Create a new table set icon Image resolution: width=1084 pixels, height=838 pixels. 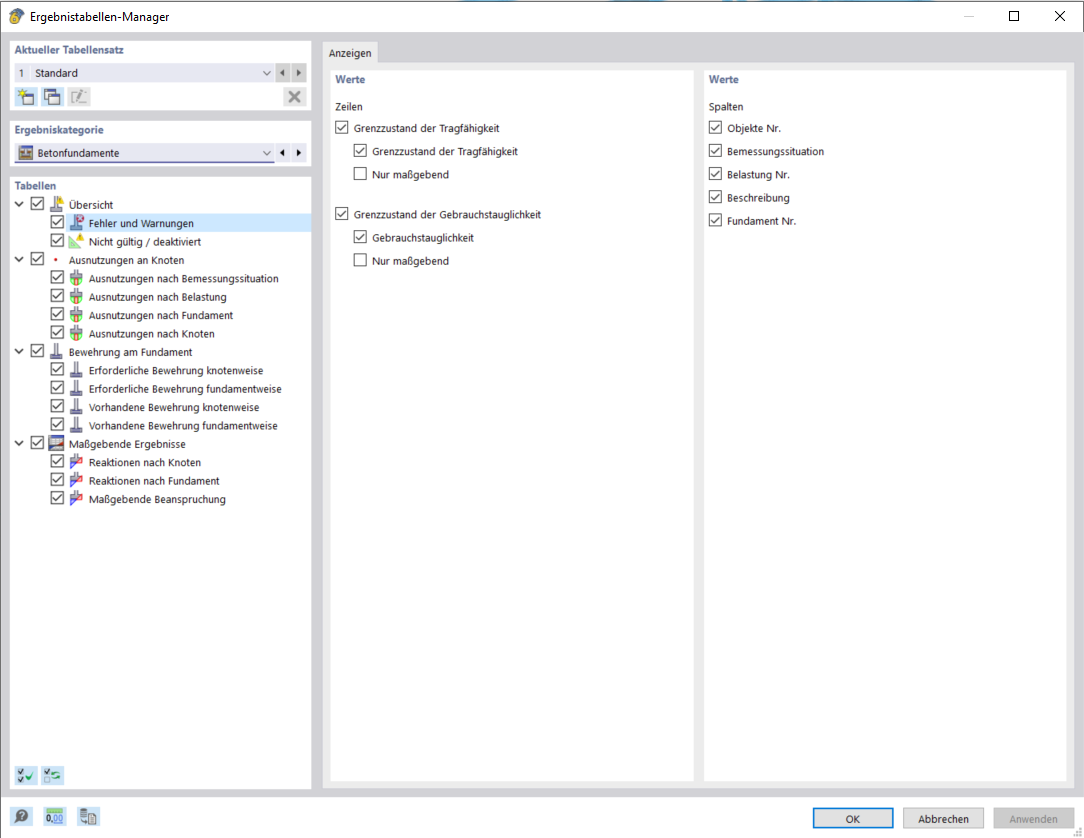pos(26,97)
